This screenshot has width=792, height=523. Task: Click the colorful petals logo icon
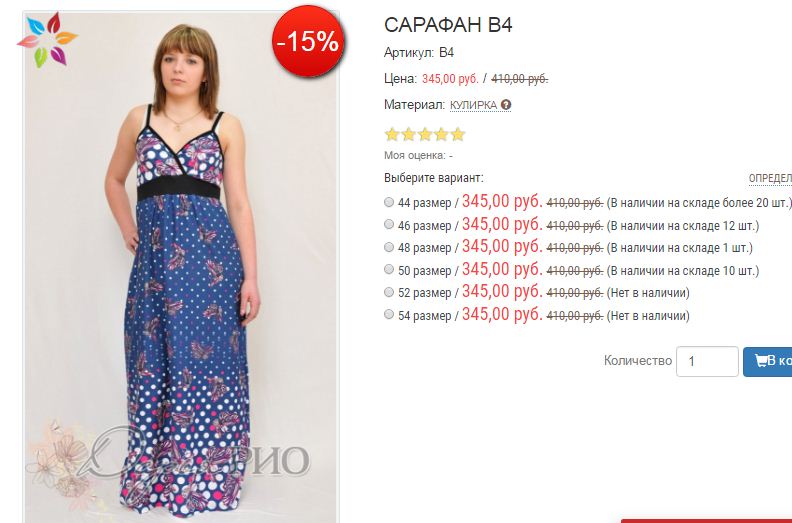pos(46,39)
